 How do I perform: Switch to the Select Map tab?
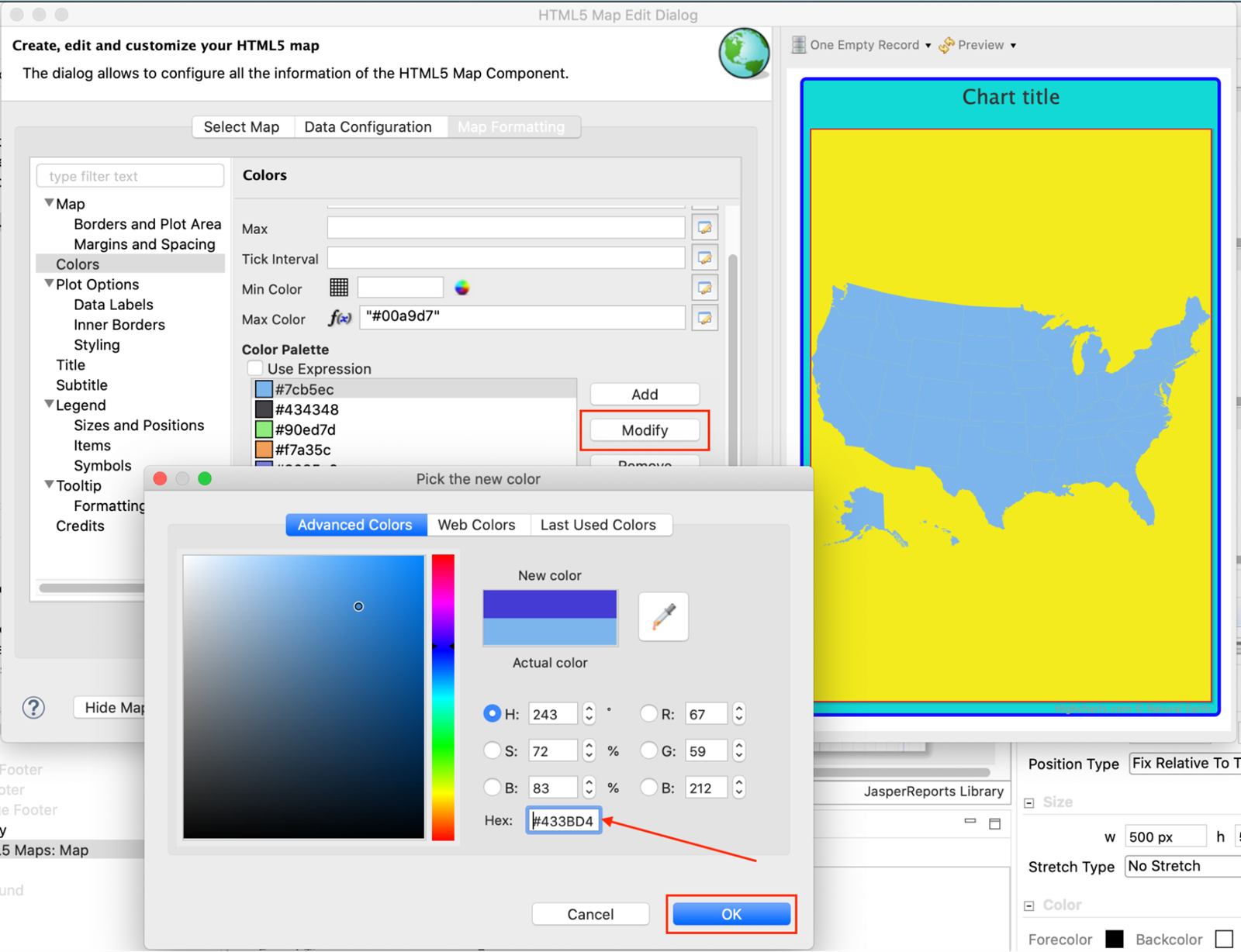click(x=241, y=127)
